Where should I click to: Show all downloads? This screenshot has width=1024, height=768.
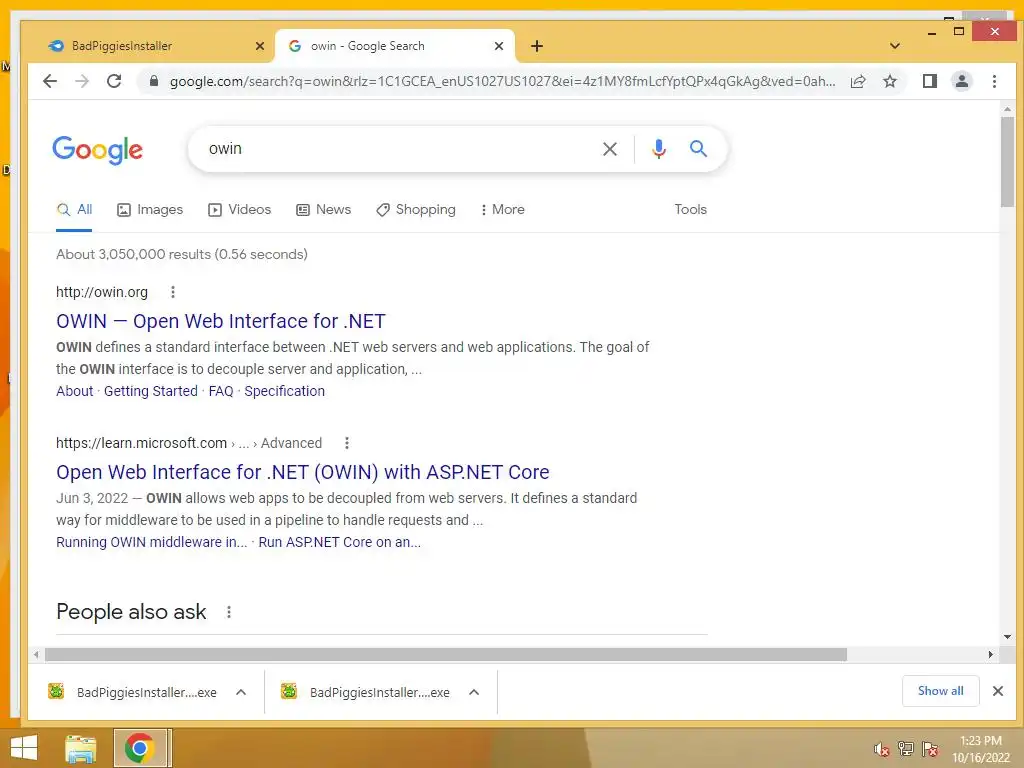(940, 691)
